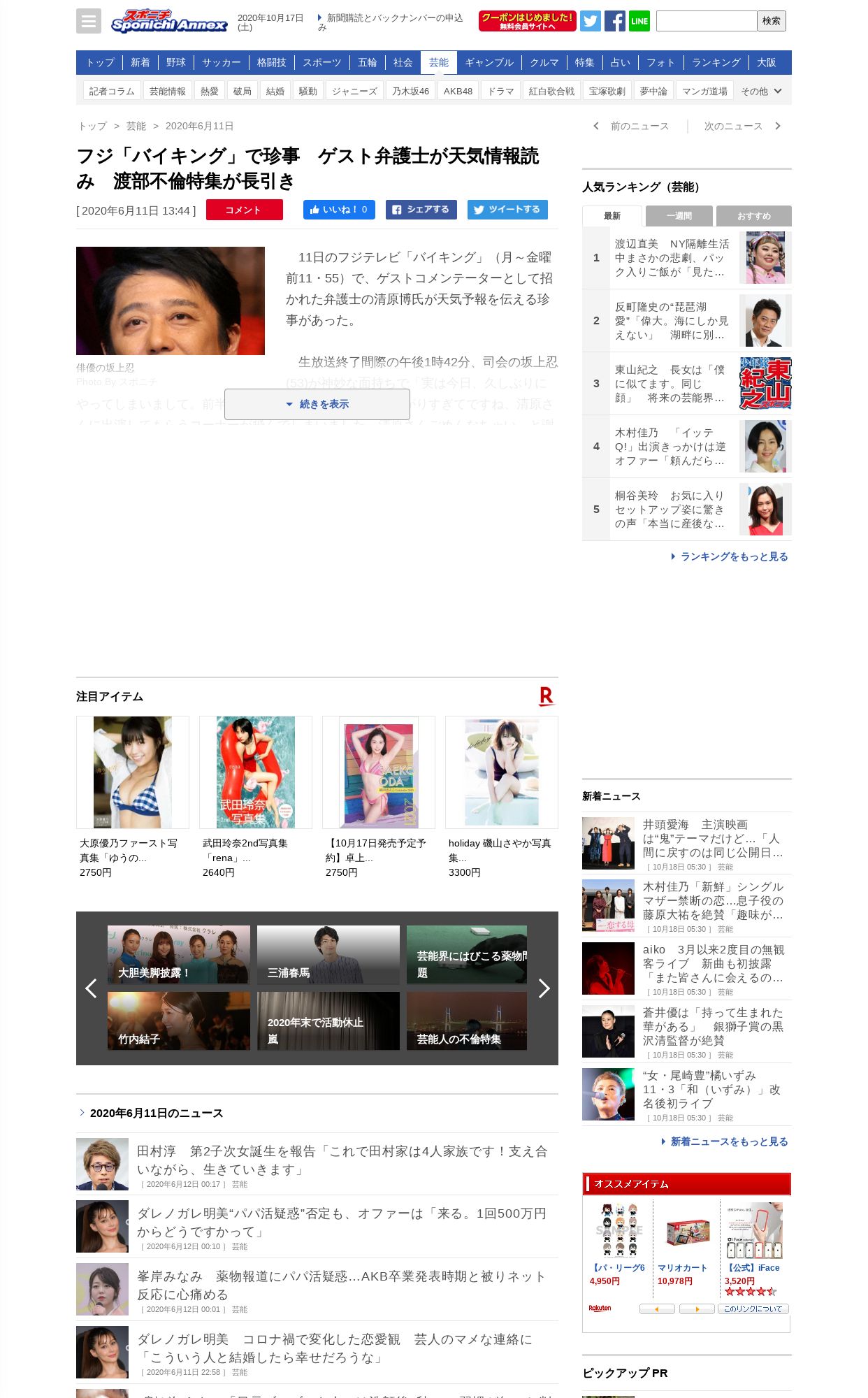Open the ランキング navigation tab
This screenshot has width=868, height=1398.
716,63
